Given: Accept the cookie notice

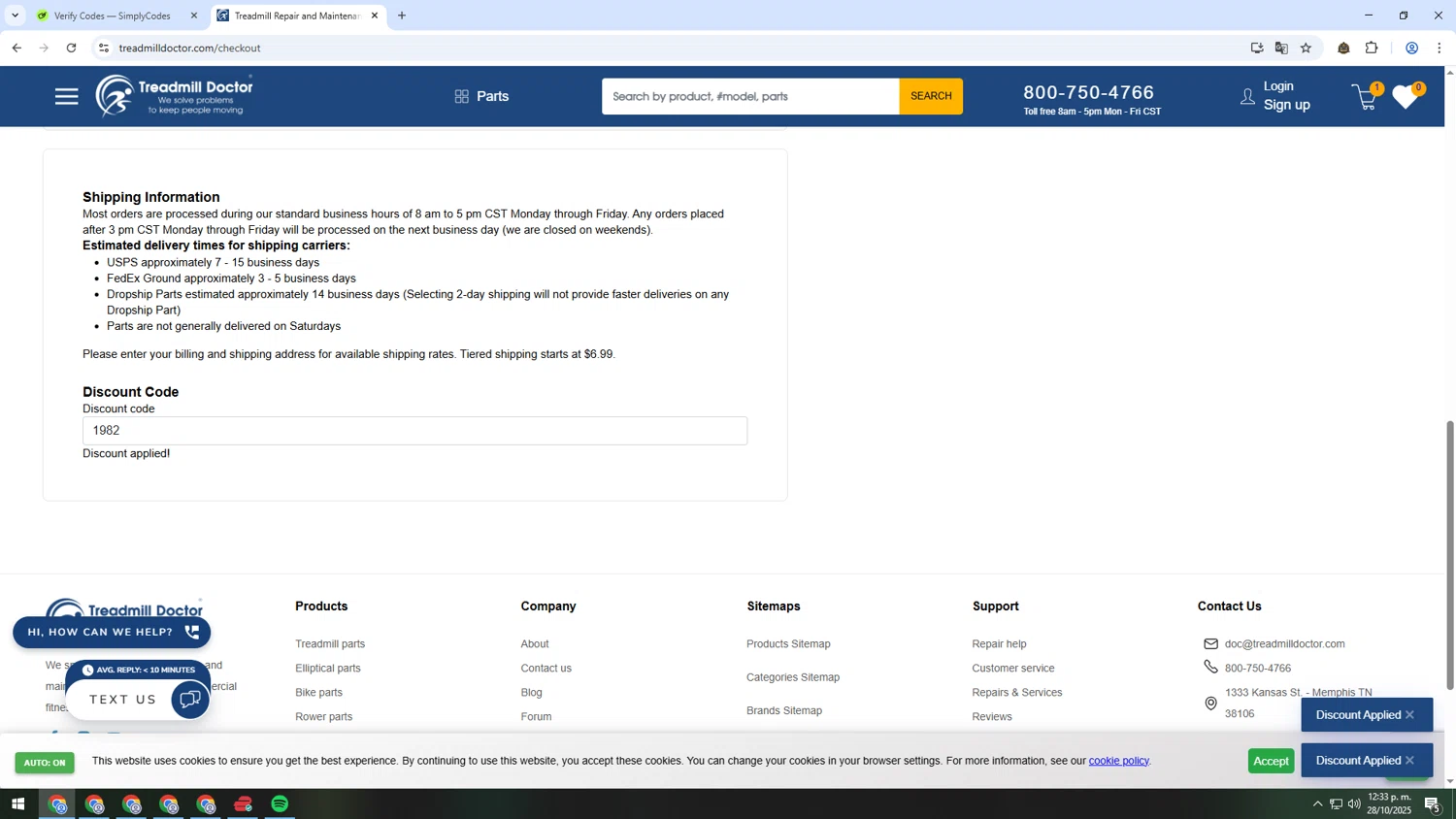Looking at the screenshot, I should [1271, 762].
